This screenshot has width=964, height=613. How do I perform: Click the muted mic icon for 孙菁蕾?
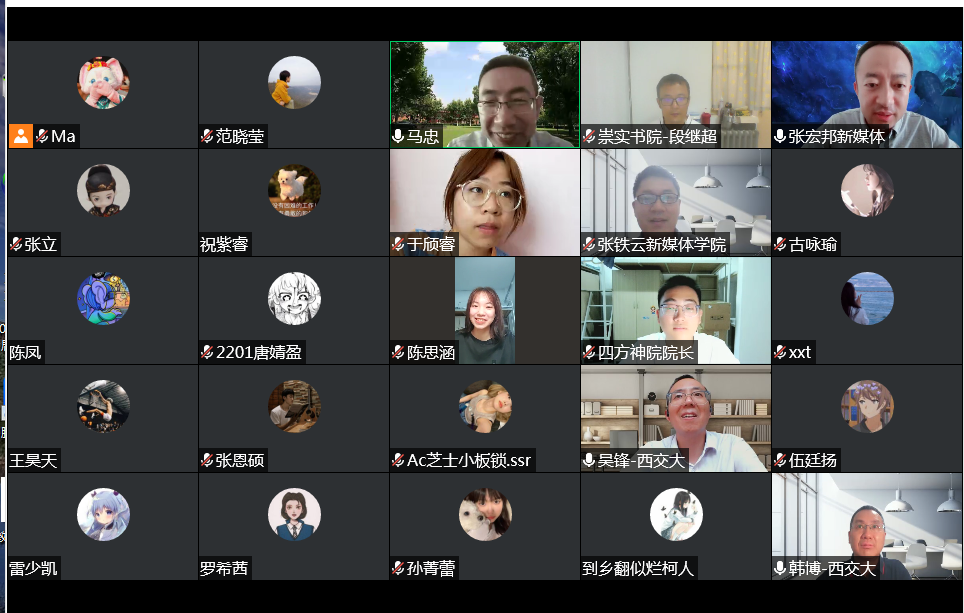click(398, 568)
